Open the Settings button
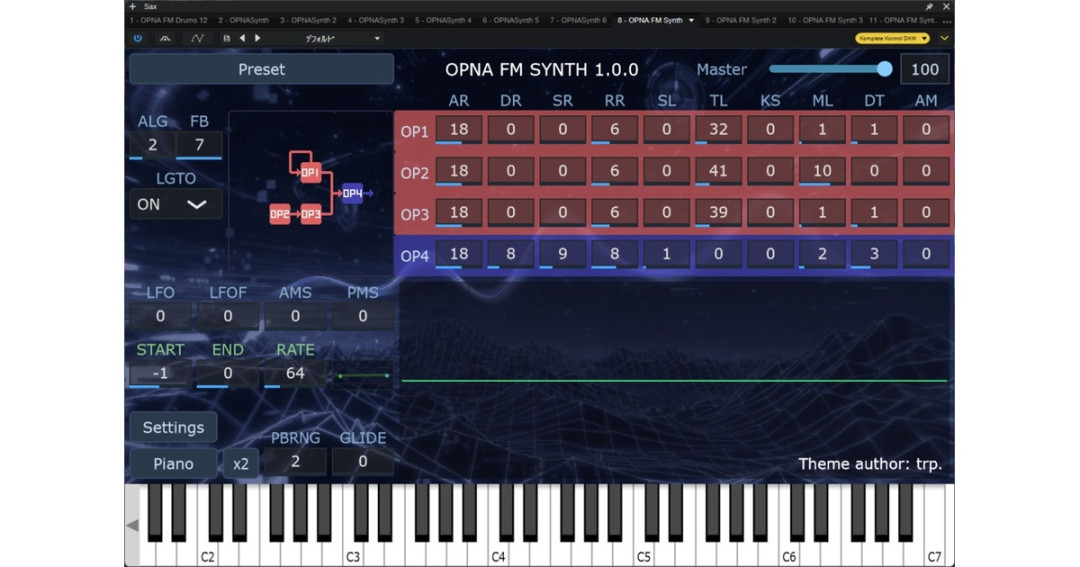Image resolution: width=1080 pixels, height=567 pixels. (x=173, y=428)
